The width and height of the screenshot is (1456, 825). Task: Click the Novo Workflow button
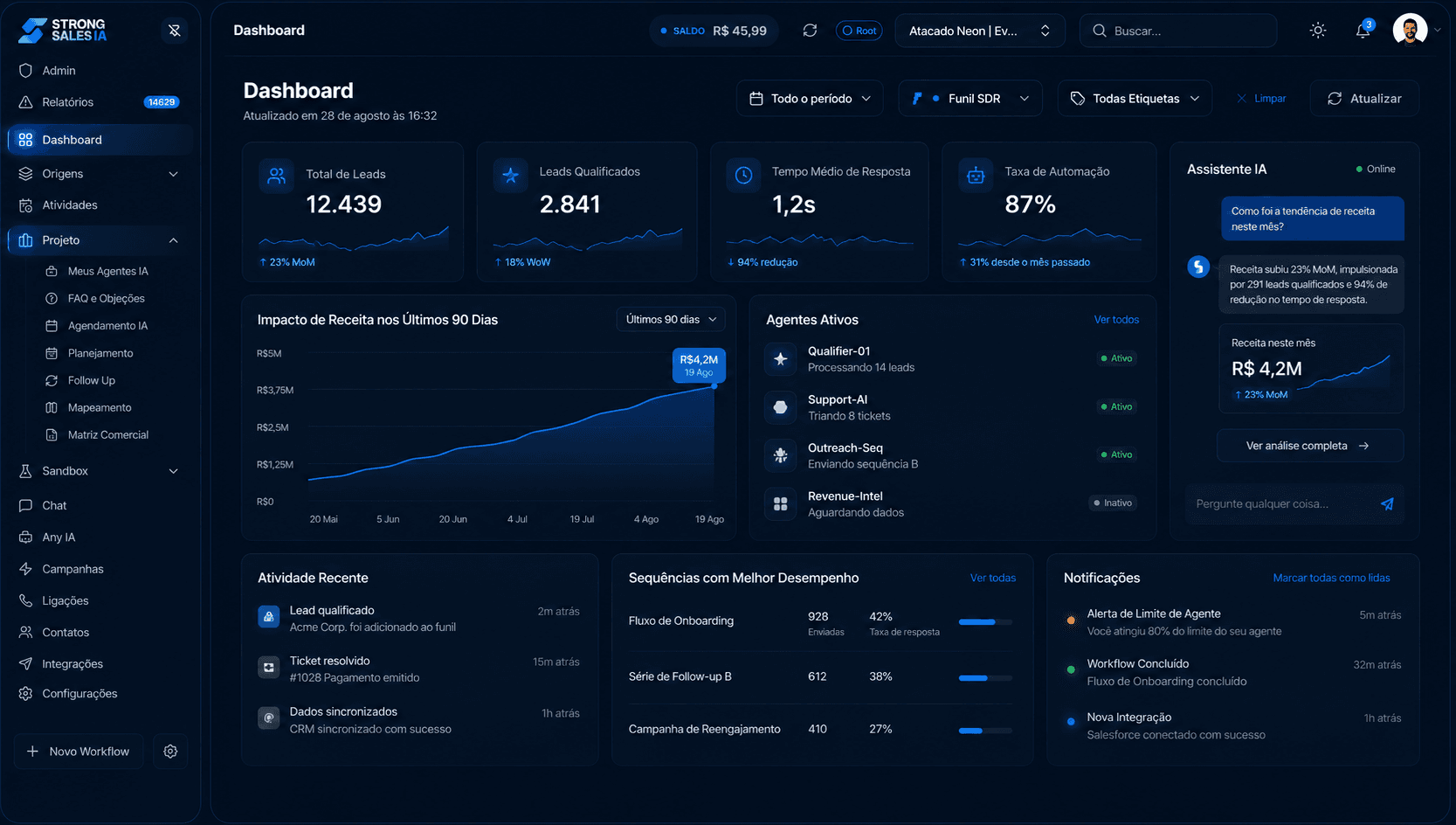click(79, 752)
